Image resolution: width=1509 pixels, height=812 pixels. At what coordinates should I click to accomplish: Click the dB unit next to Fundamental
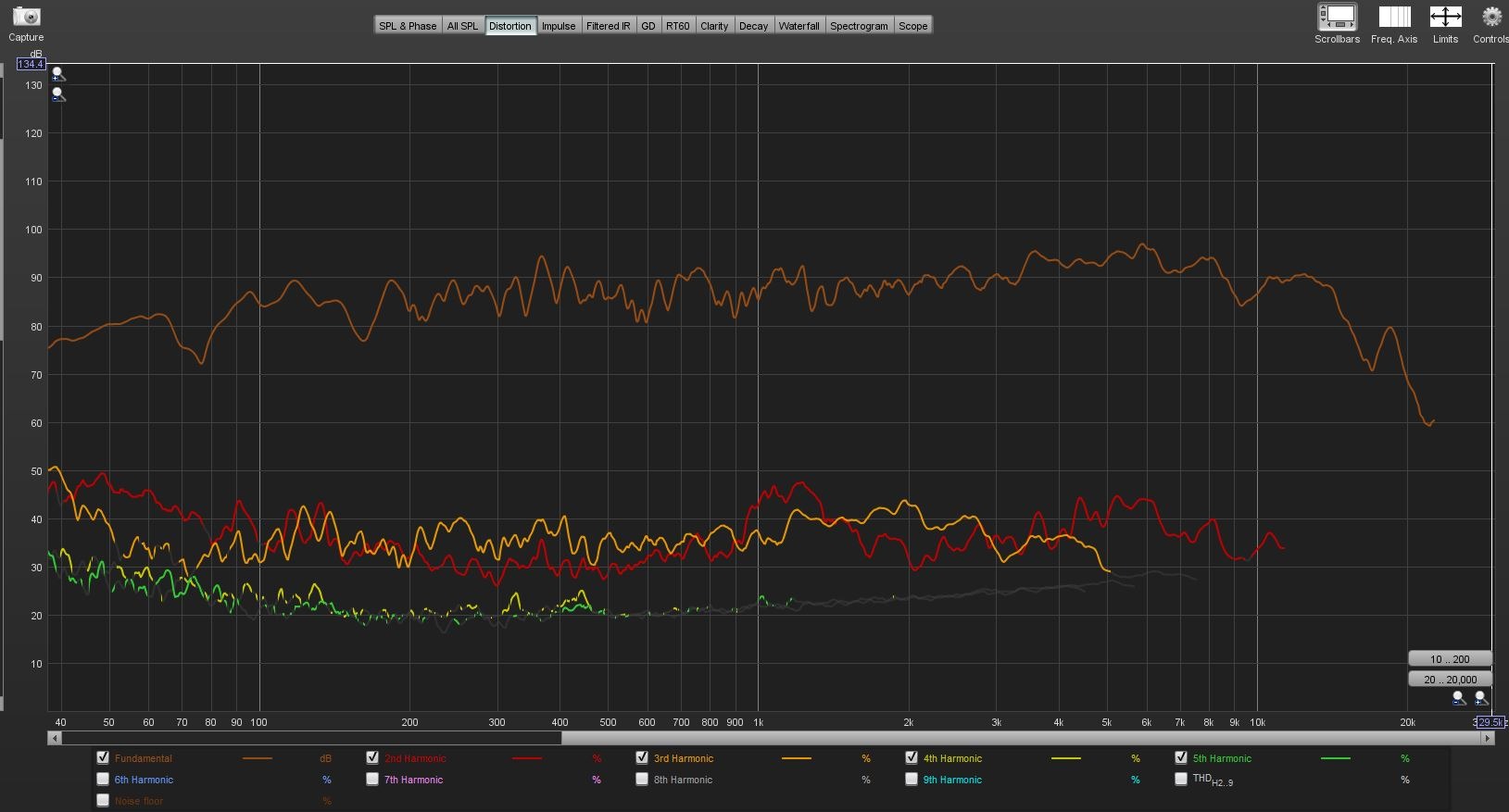[x=326, y=758]
